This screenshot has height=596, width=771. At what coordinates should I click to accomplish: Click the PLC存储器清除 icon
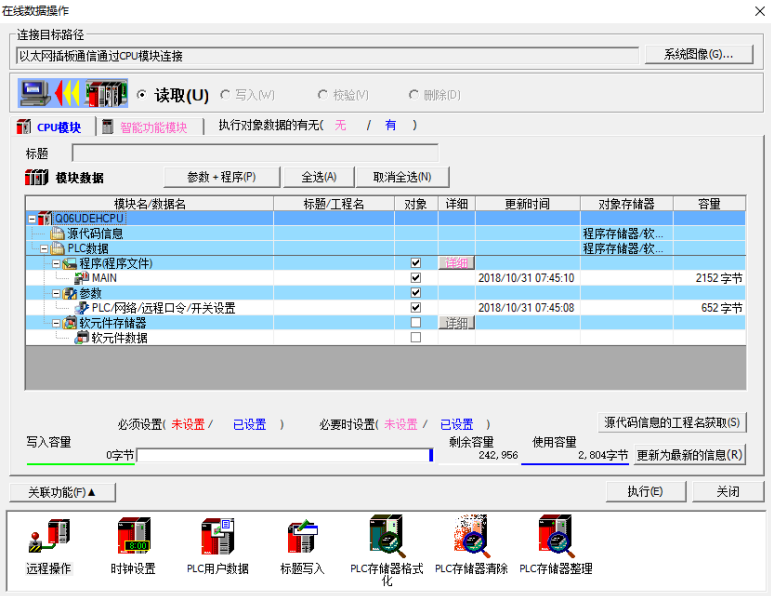pos(470,537)
